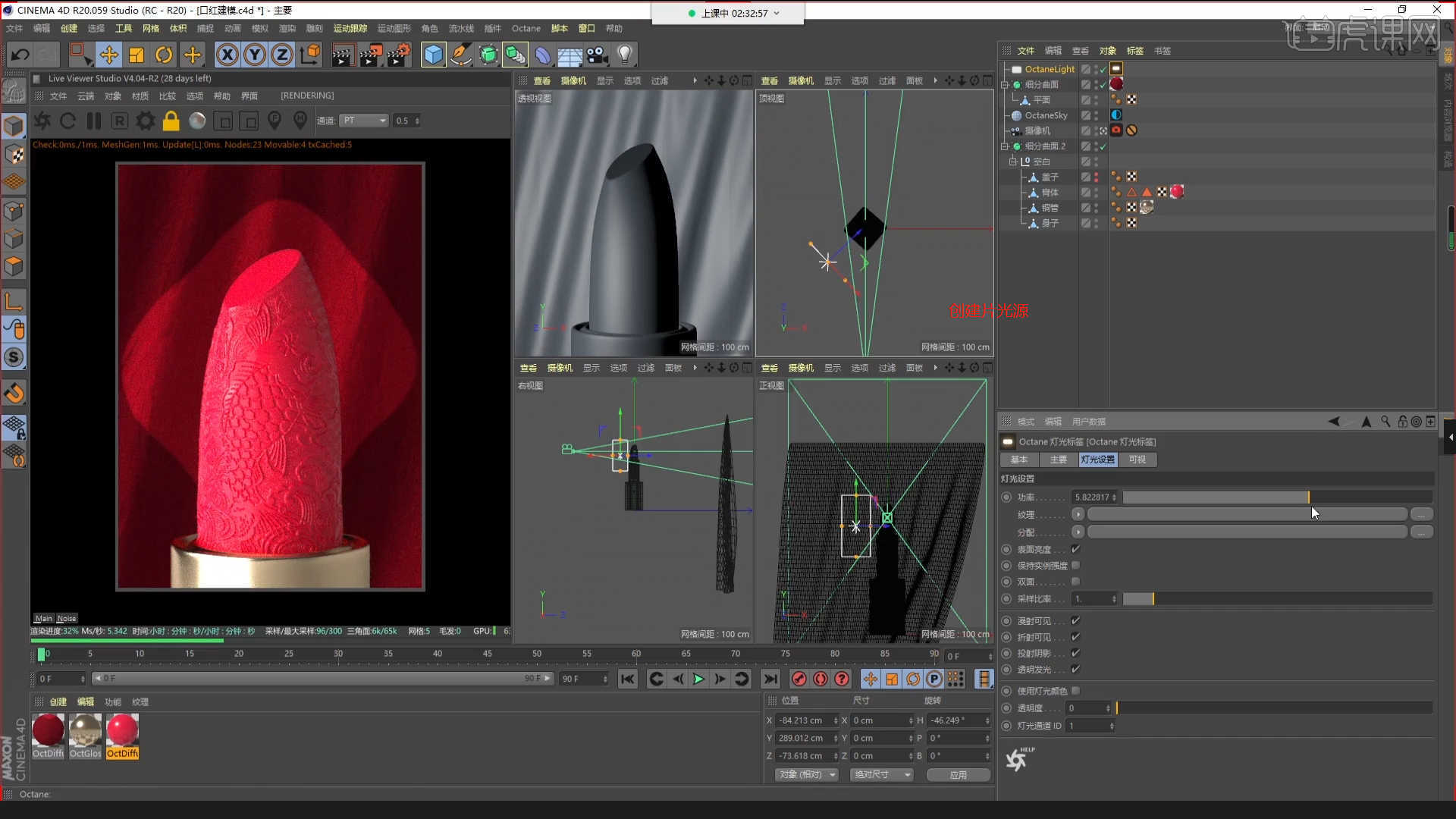
Task: Click the auto keyframing button
Action: [x=821, y=679]
